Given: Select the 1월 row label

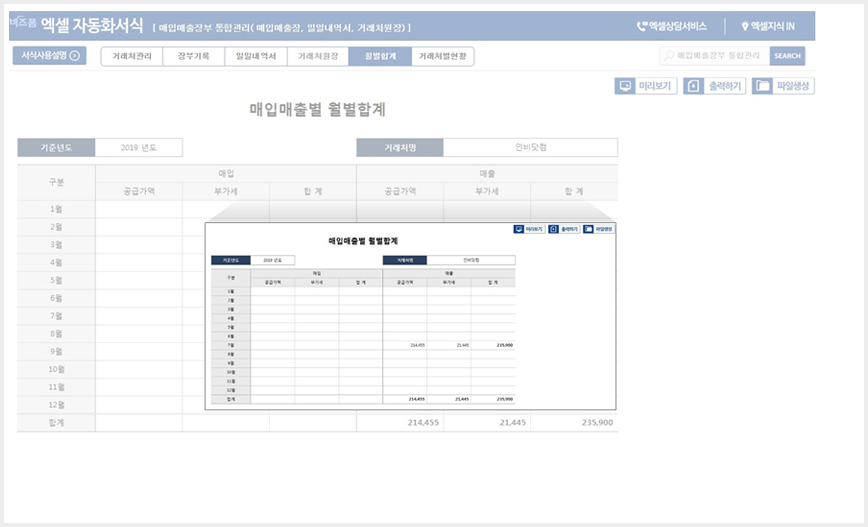Looking at the screenshot, I should click(56, 209).
